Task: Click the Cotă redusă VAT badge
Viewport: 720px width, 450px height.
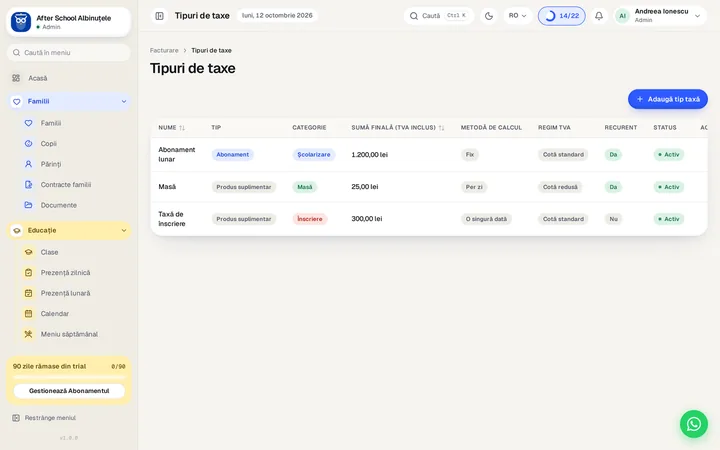Action: (560, 187)
